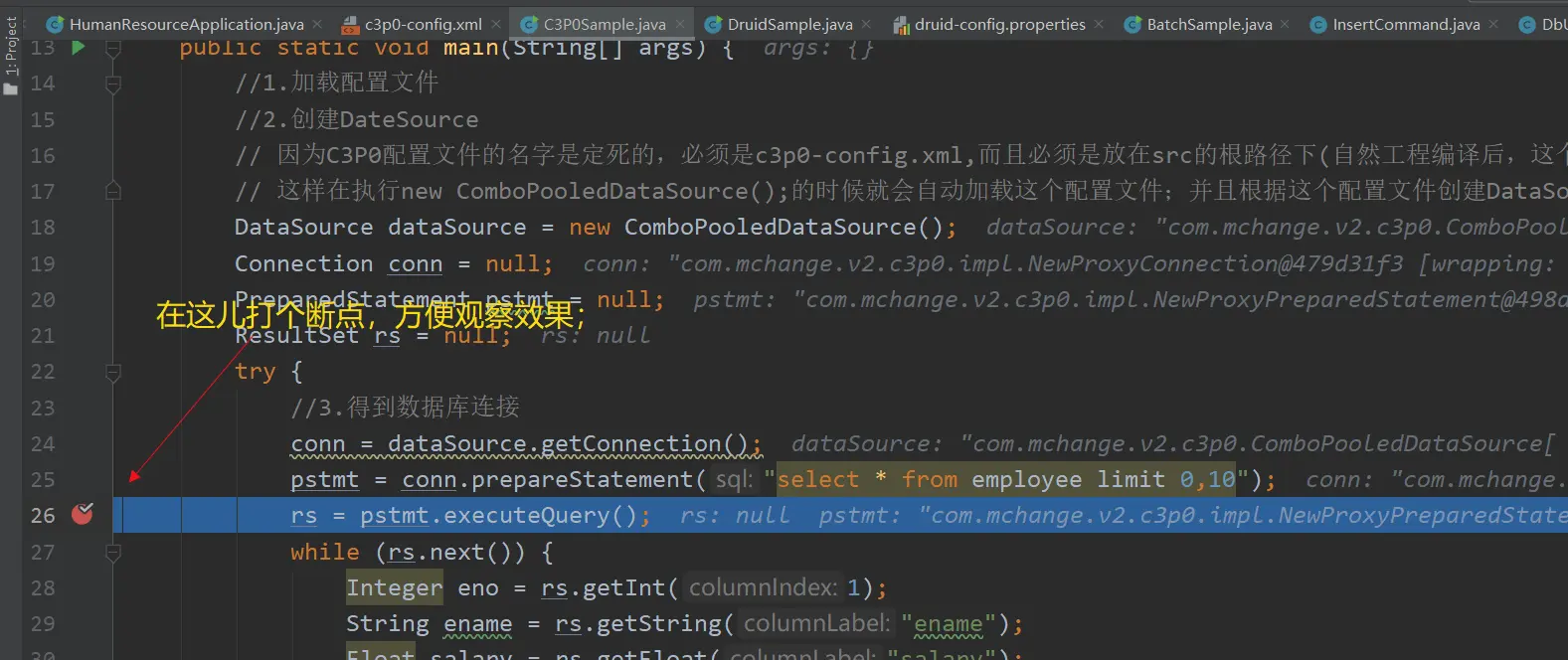Open the InsertCommand.java tab
The width and height of the screenshot is (1568, 660).
tap(1405, 24)
